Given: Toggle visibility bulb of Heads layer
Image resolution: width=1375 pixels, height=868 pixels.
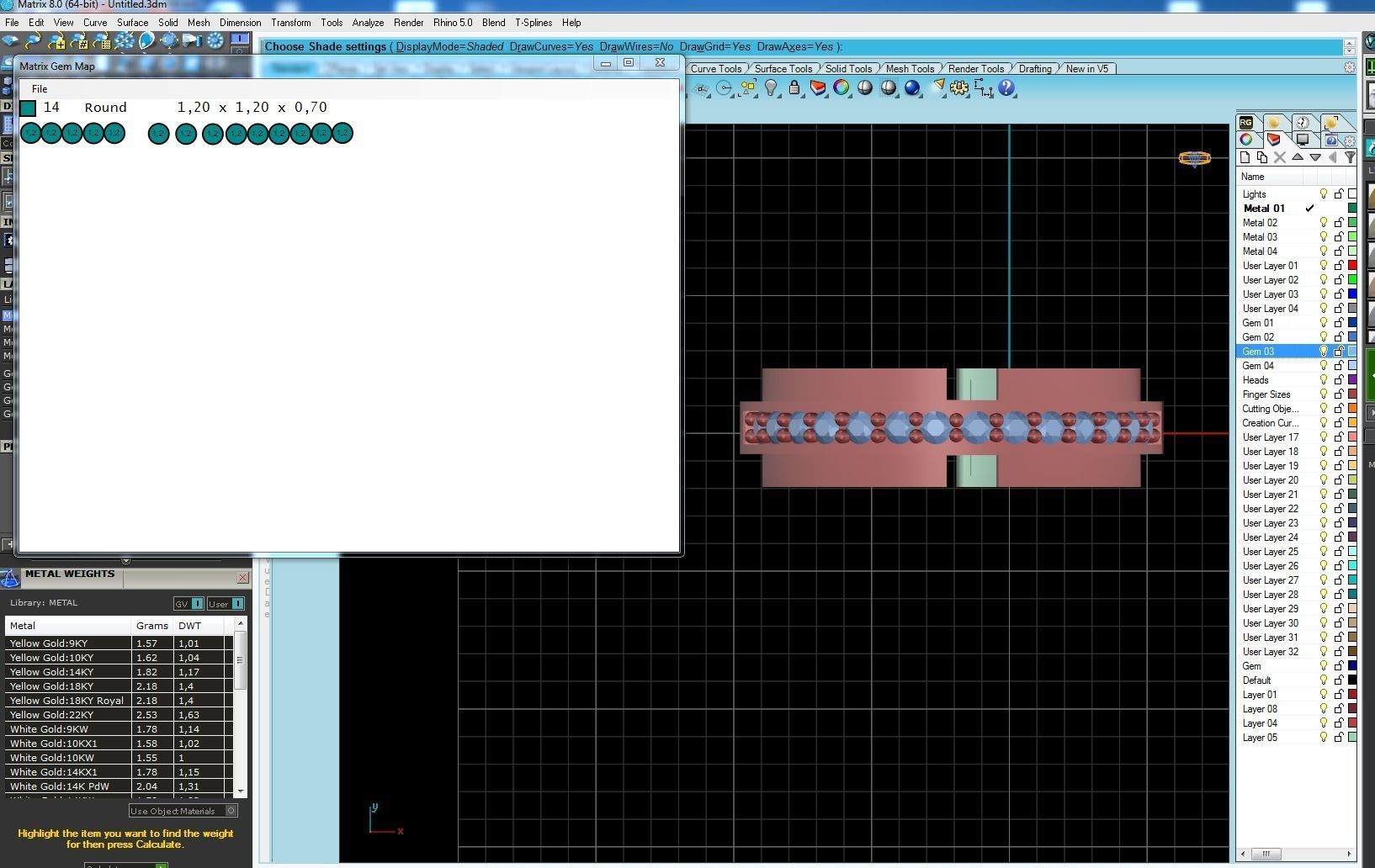Looking at the screenshot, I should (1324, 380).
